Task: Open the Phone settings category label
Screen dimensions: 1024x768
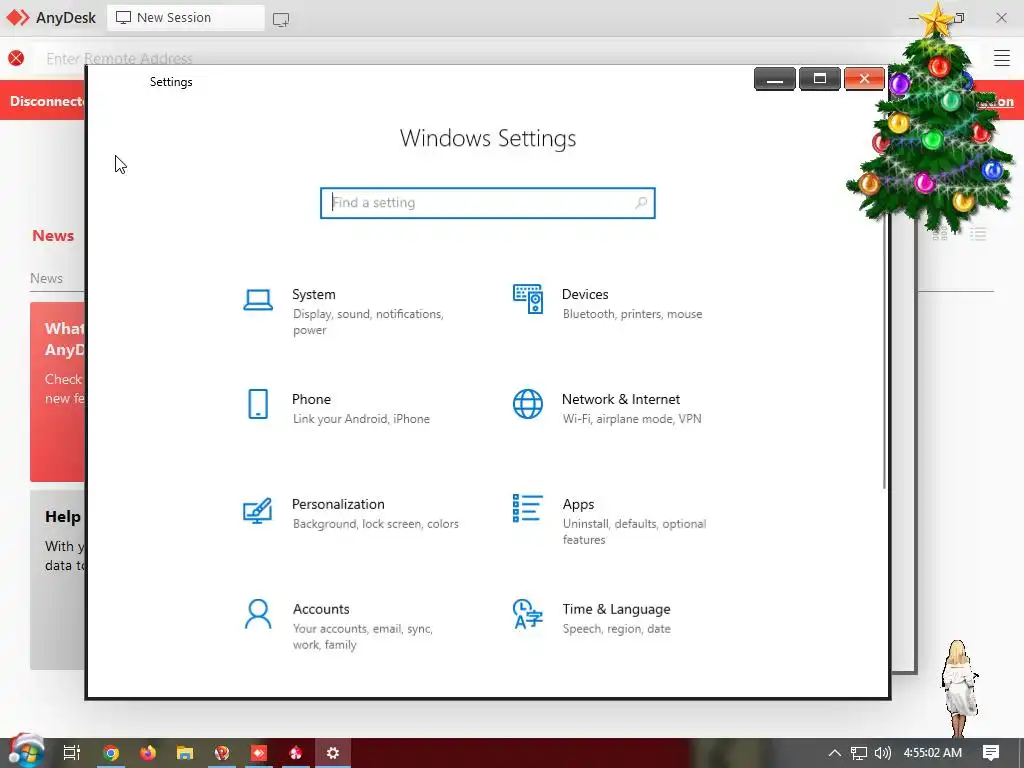Action: pos(312,399)
